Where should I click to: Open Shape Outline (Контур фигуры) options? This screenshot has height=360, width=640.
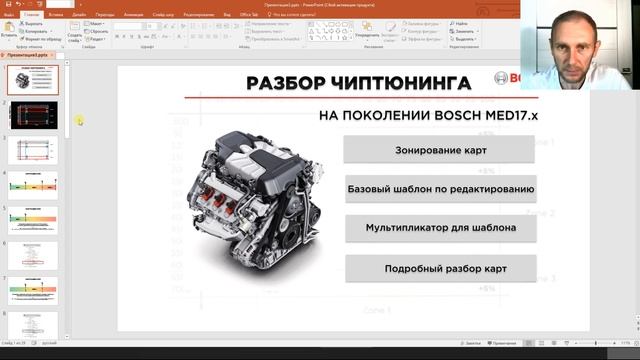pos(420,31)
